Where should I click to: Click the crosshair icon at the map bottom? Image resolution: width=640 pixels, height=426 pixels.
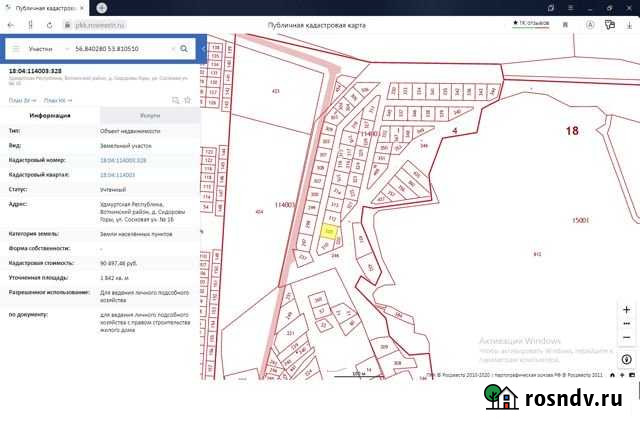pos(622,375)
